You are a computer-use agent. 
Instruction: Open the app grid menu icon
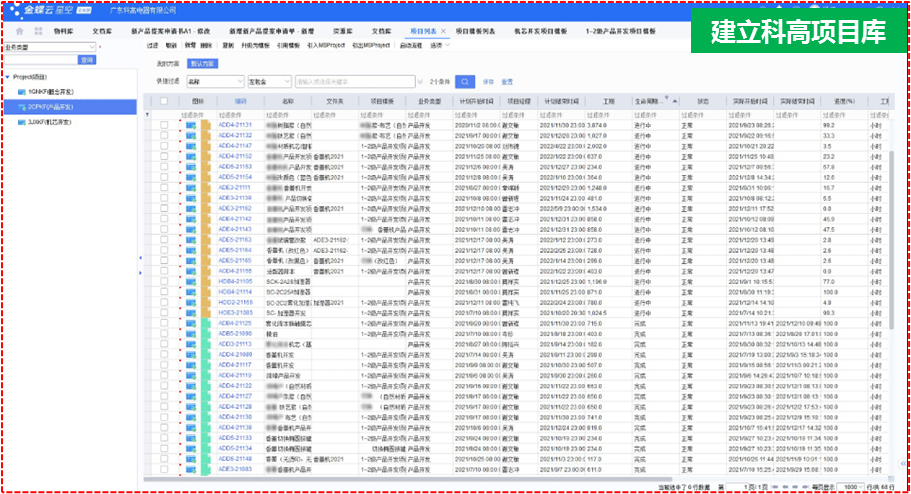(38, 31)
